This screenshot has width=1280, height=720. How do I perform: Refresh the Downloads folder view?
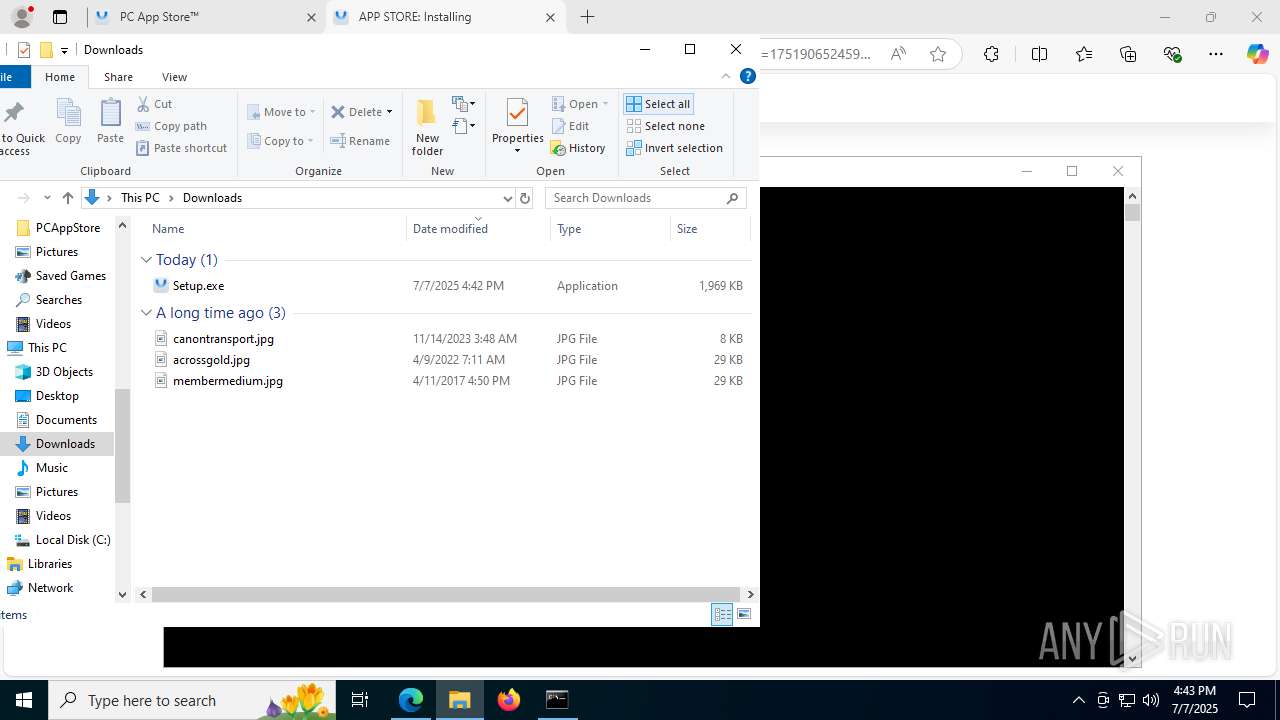click(x=525, y=198)
